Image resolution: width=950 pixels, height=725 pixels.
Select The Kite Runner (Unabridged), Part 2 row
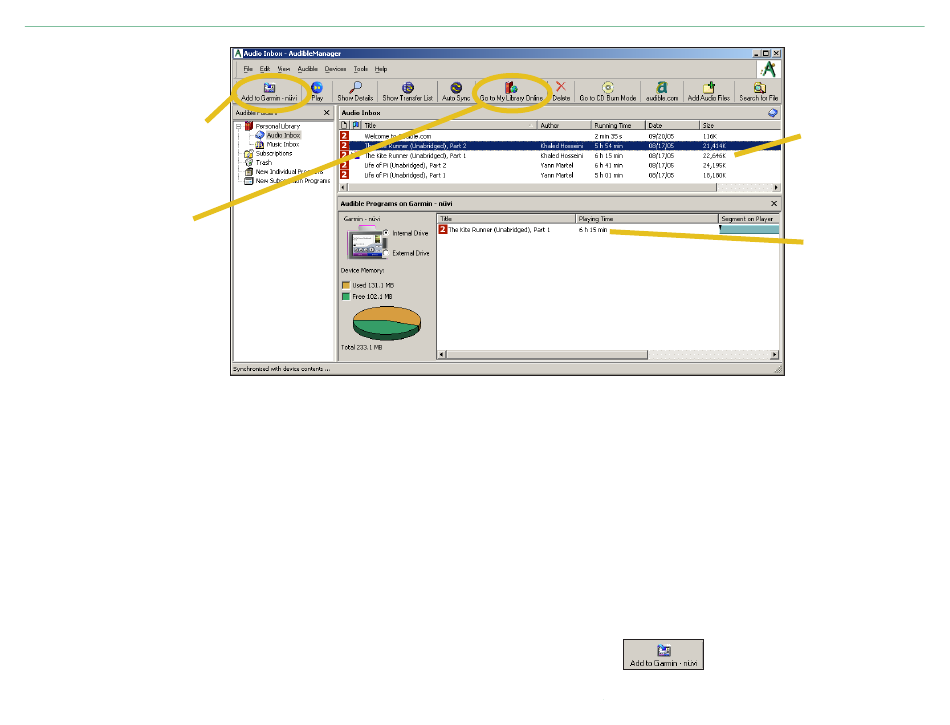(560, 146)
